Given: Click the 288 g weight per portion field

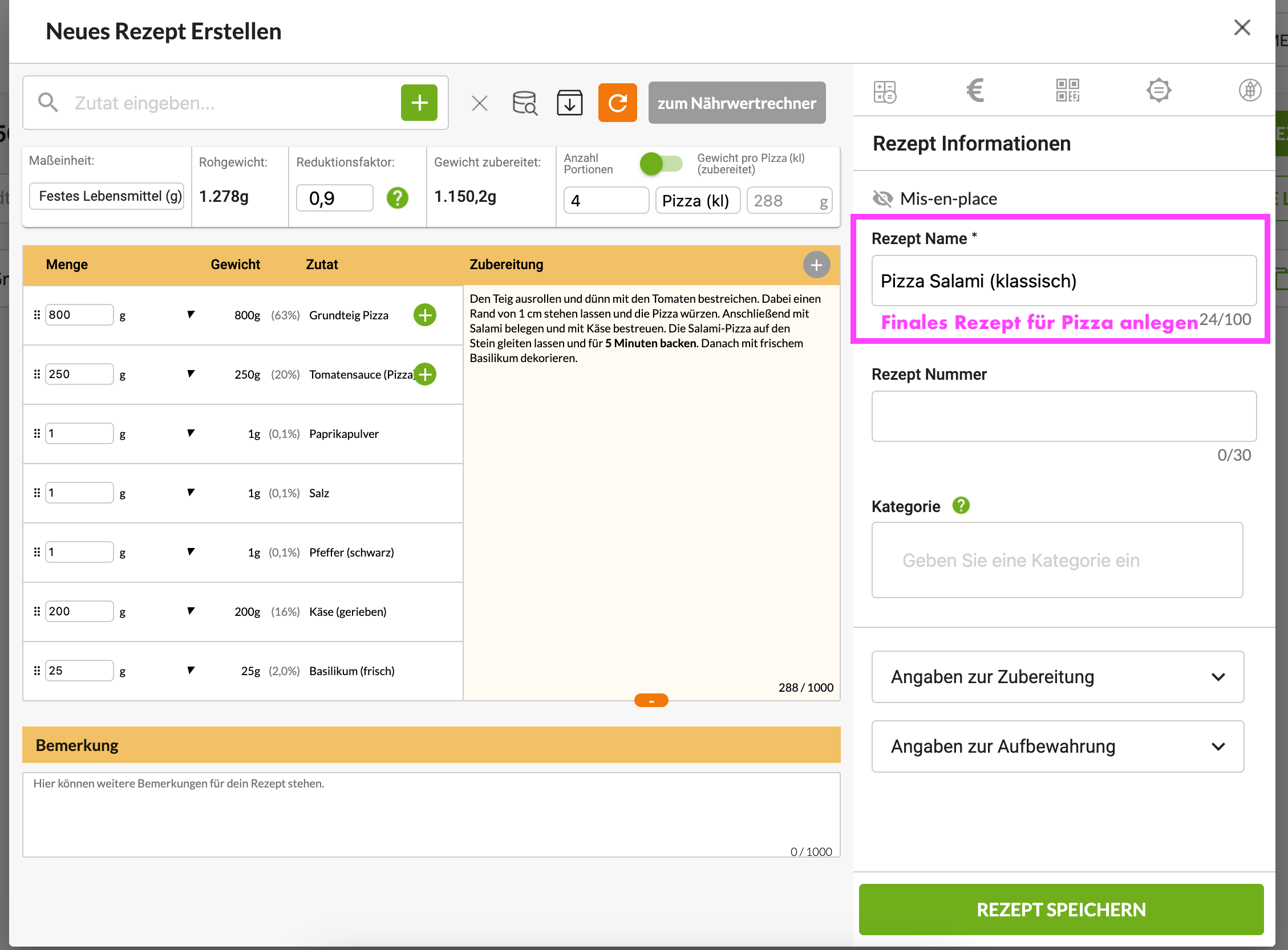Looking at the screenshot, I should [789, 201].
